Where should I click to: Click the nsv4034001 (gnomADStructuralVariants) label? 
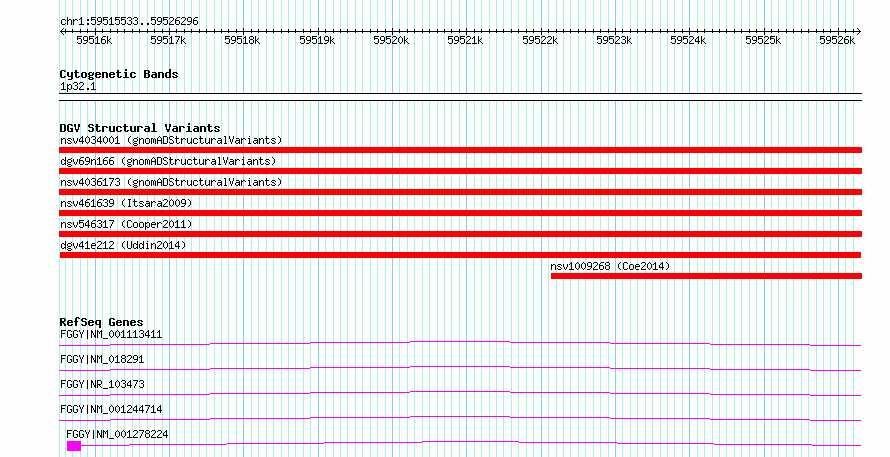(171, 140)
